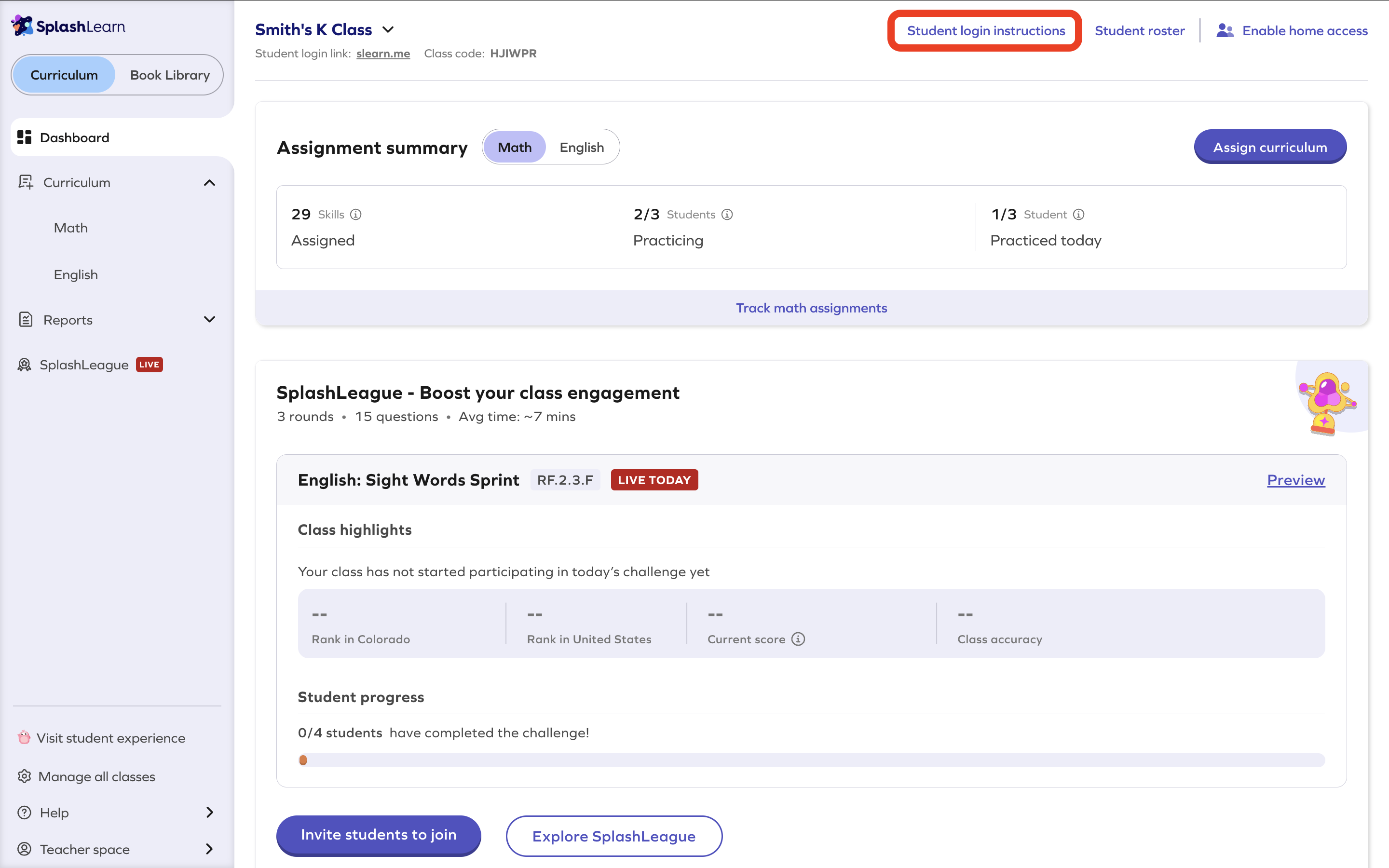Click the English: Sight Words Sprint title
The image size is (1389, 868).
408,480
